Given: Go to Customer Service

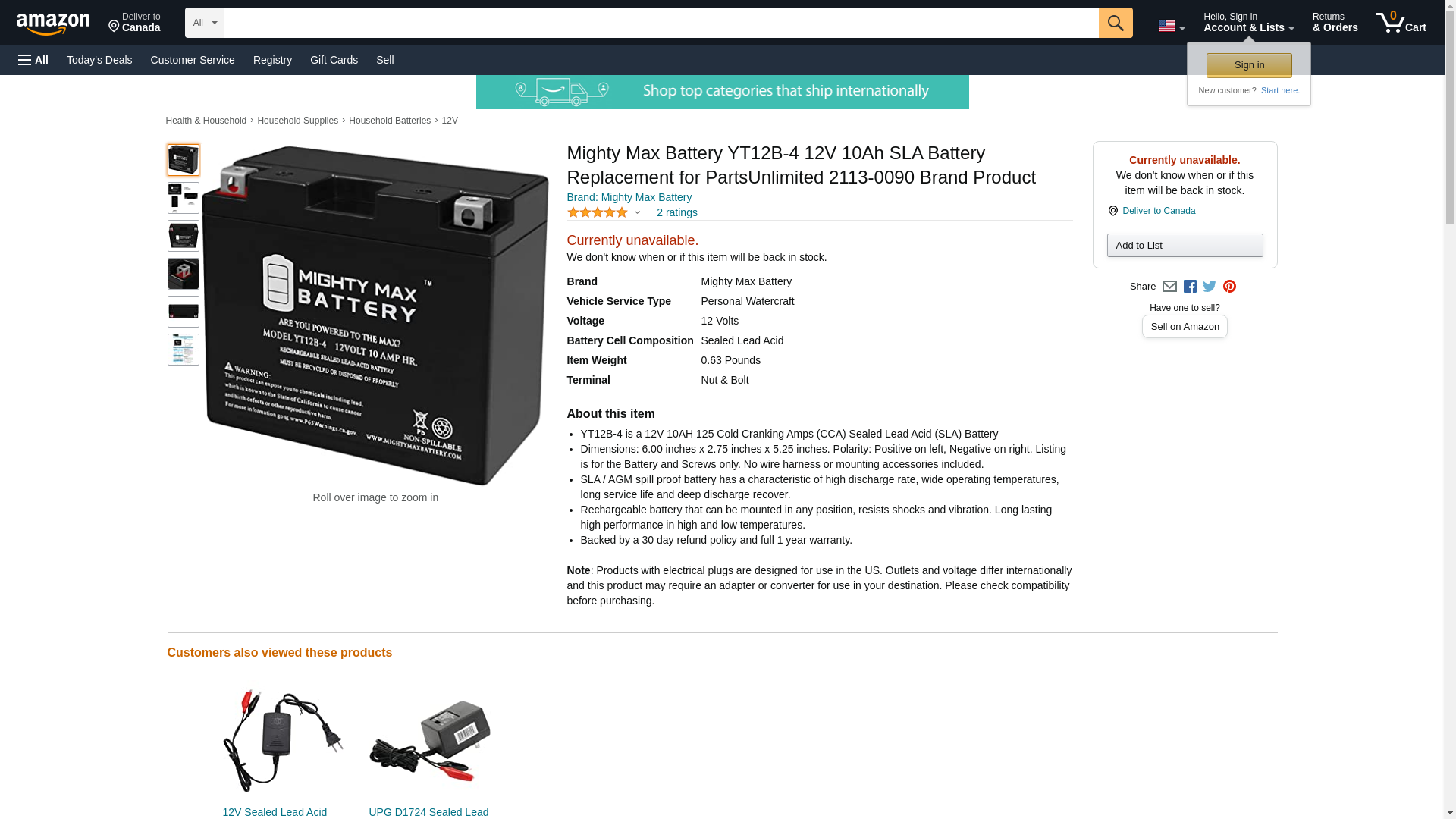Looking at the screenshot, I should [193, 60].
